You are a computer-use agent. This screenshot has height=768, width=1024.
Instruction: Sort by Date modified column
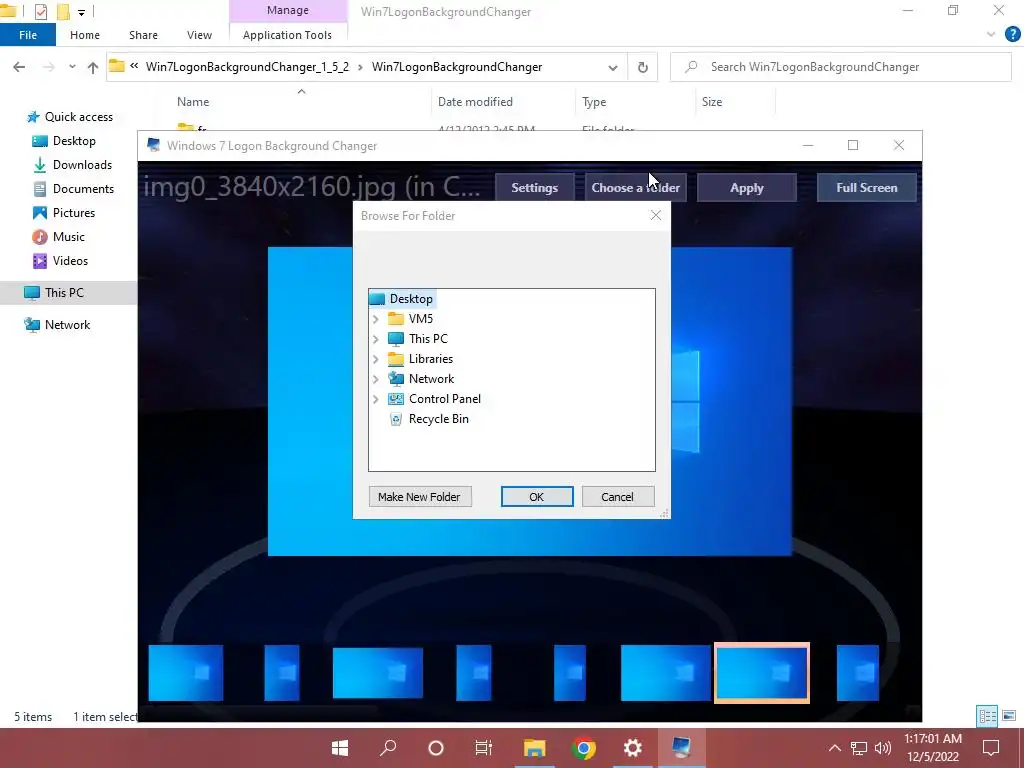point(475,102)
